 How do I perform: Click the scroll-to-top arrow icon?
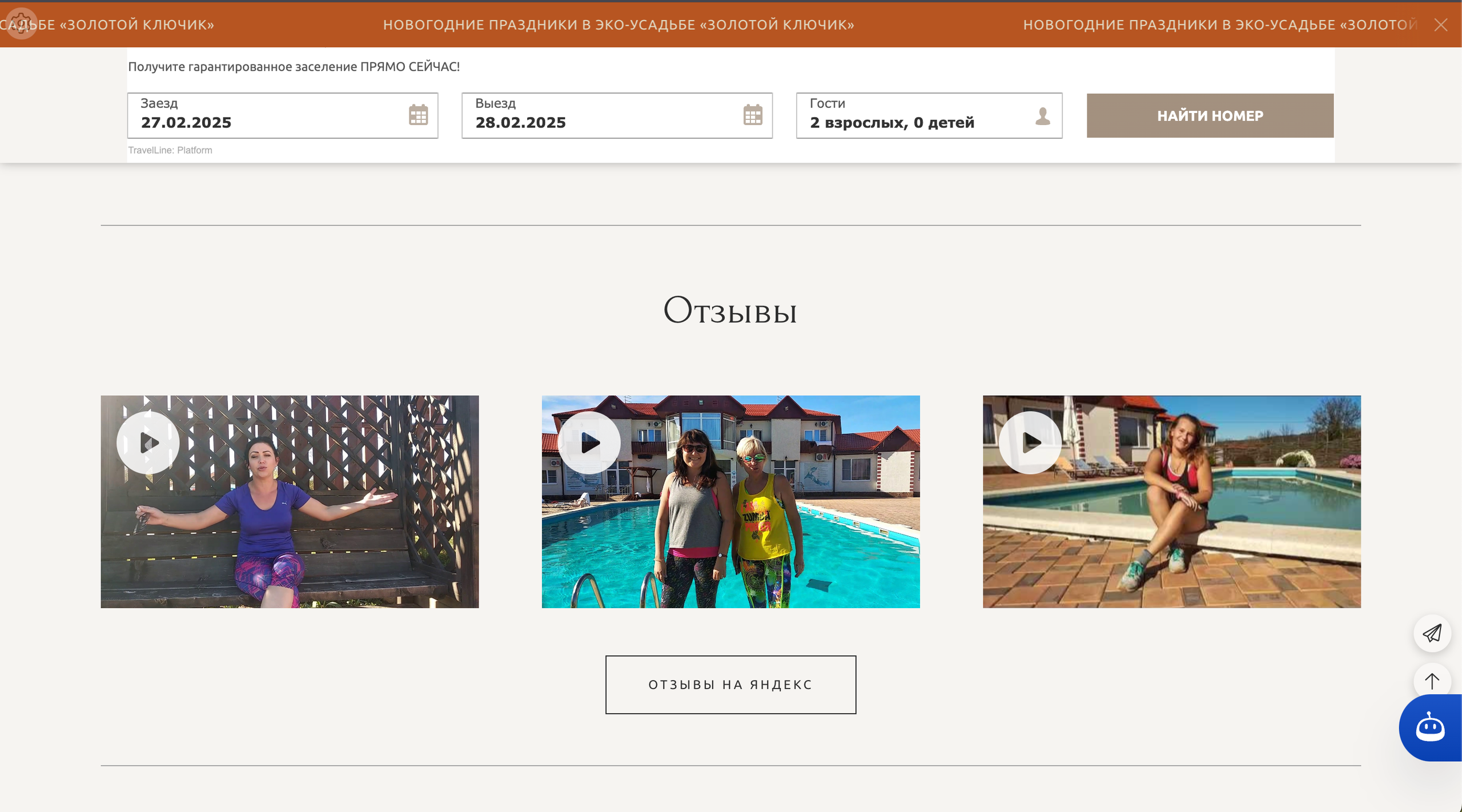[x=1432, y=681]
